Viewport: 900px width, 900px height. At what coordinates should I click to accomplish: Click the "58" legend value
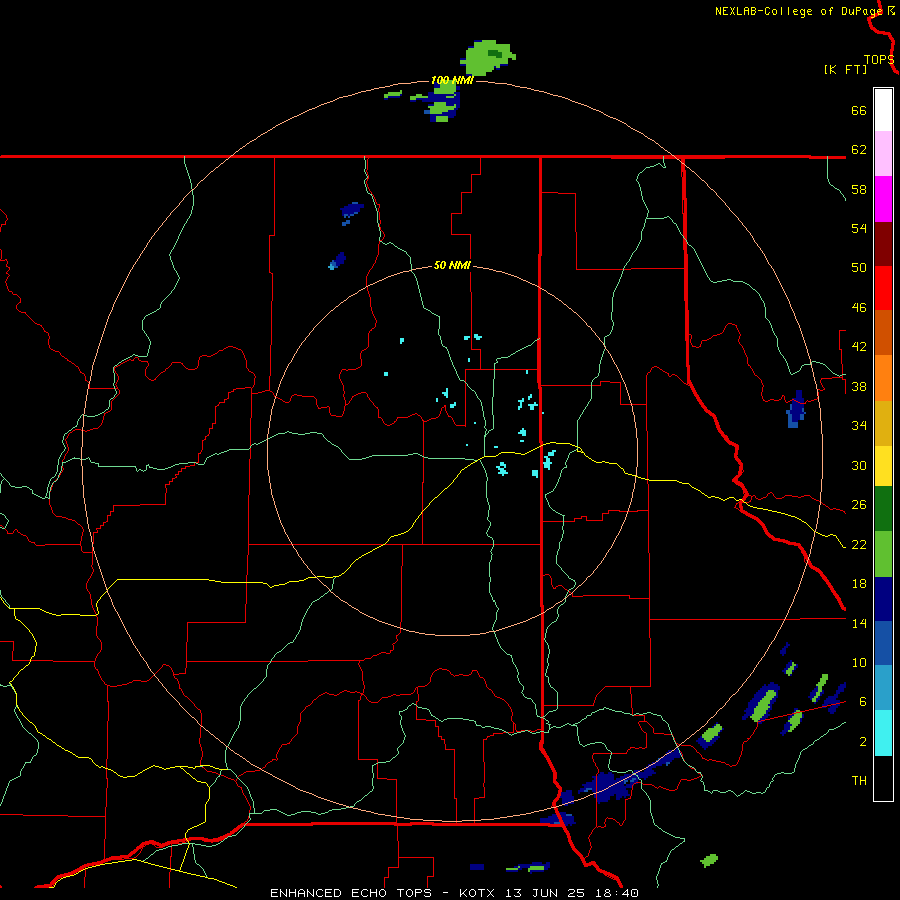click(x=859, y=189)
